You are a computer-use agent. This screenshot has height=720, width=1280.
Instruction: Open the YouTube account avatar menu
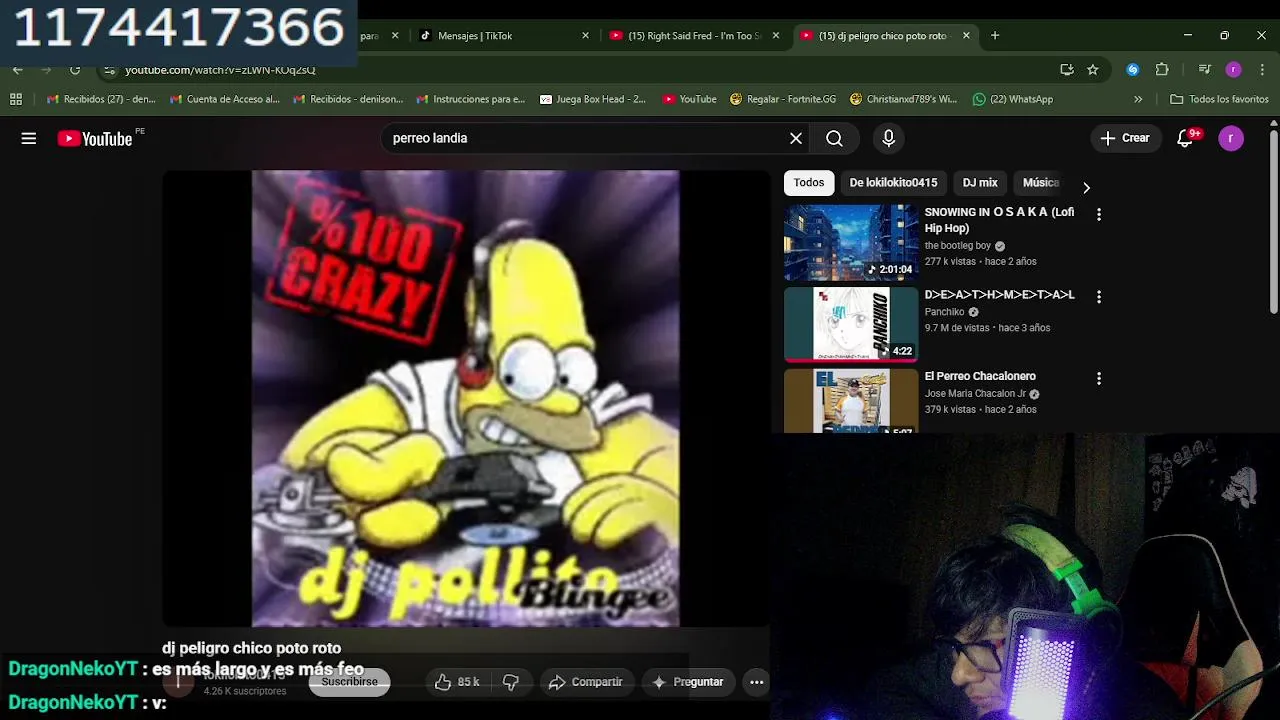(1231, 138)
